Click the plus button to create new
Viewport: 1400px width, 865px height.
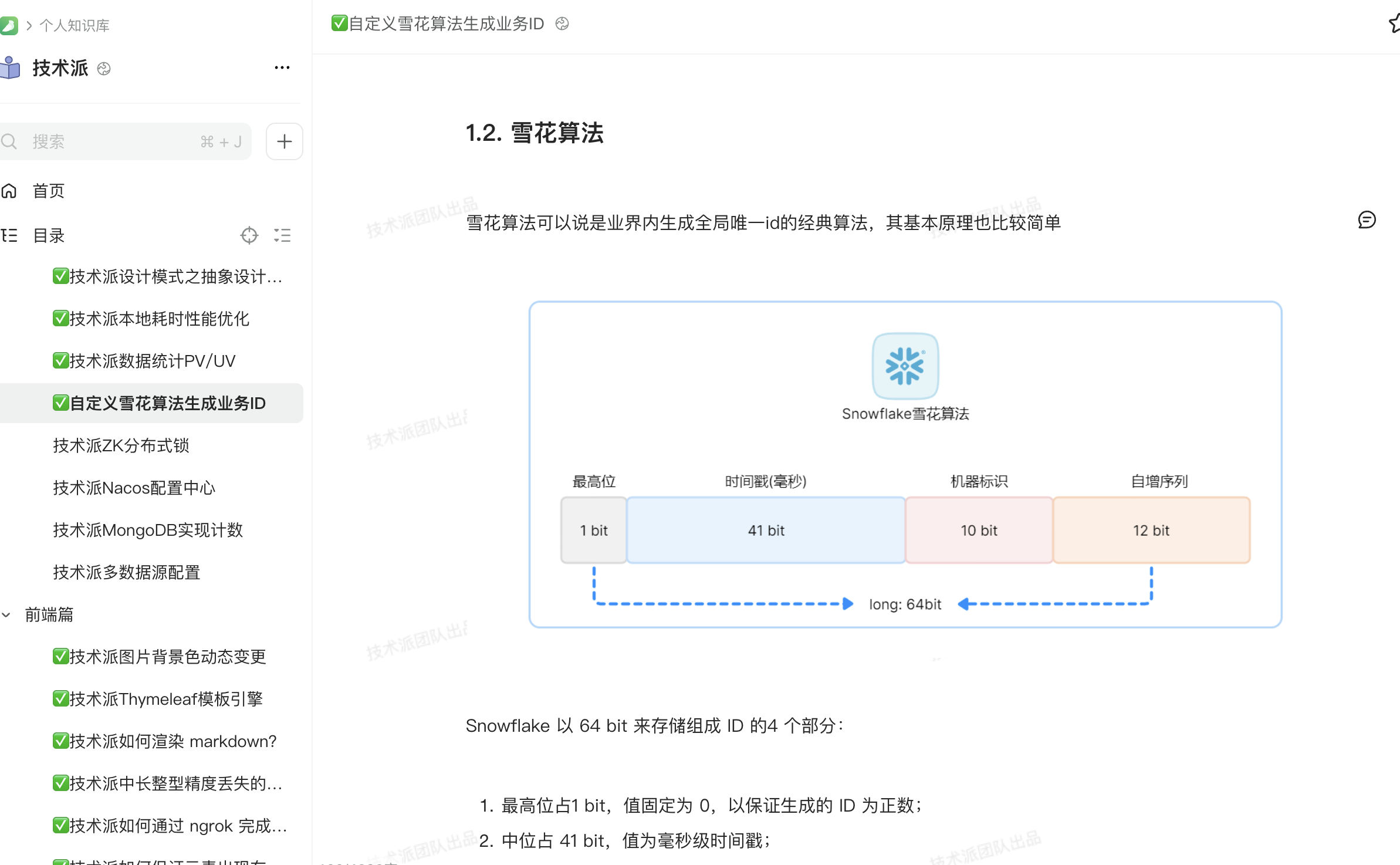click(285, 141)
